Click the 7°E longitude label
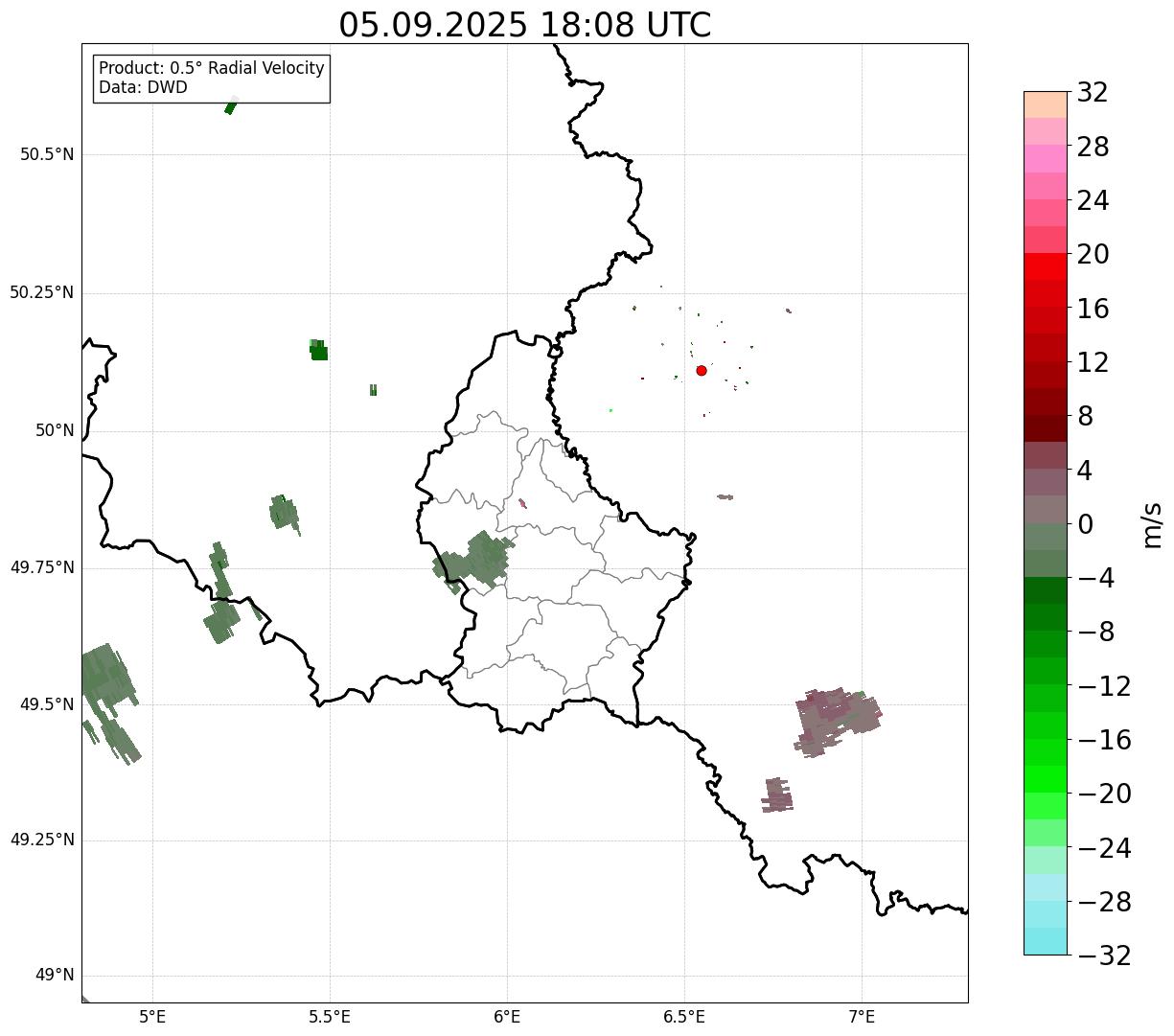 [862, 1017]
